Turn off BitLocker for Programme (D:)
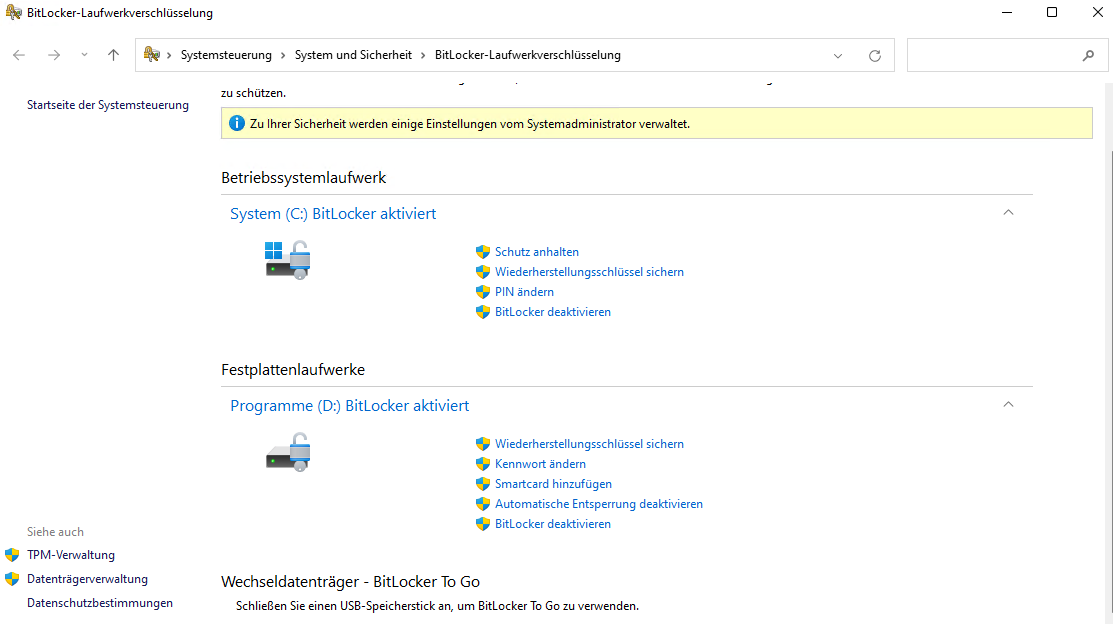Viewport: 1113px width, 624px height. click(x=552, y=523)
